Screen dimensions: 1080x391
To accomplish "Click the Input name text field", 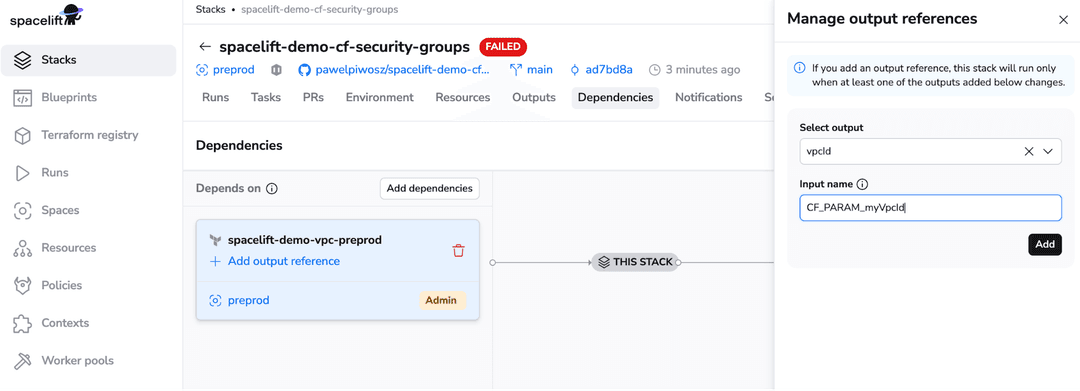I will tap(931, 207).
